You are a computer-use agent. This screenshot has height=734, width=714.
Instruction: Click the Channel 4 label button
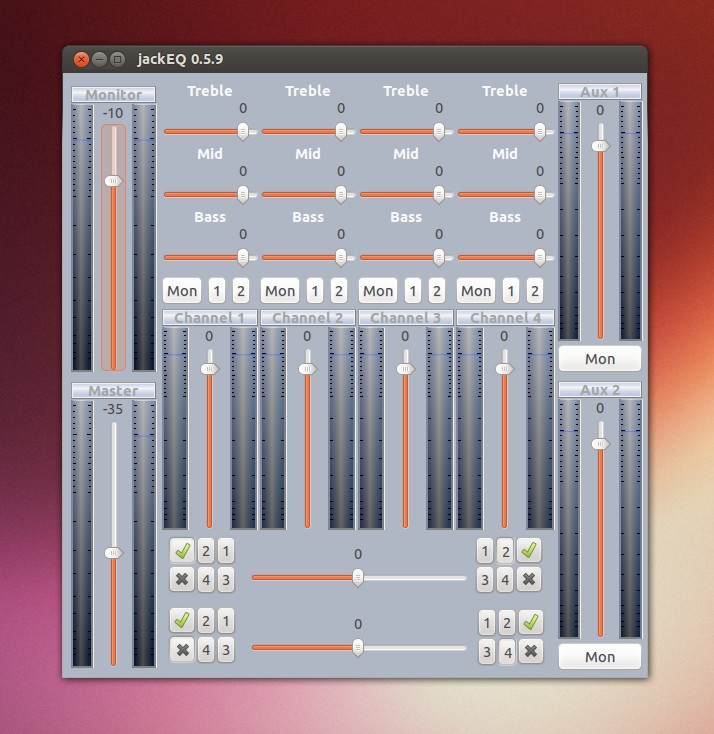pos(505,318)
